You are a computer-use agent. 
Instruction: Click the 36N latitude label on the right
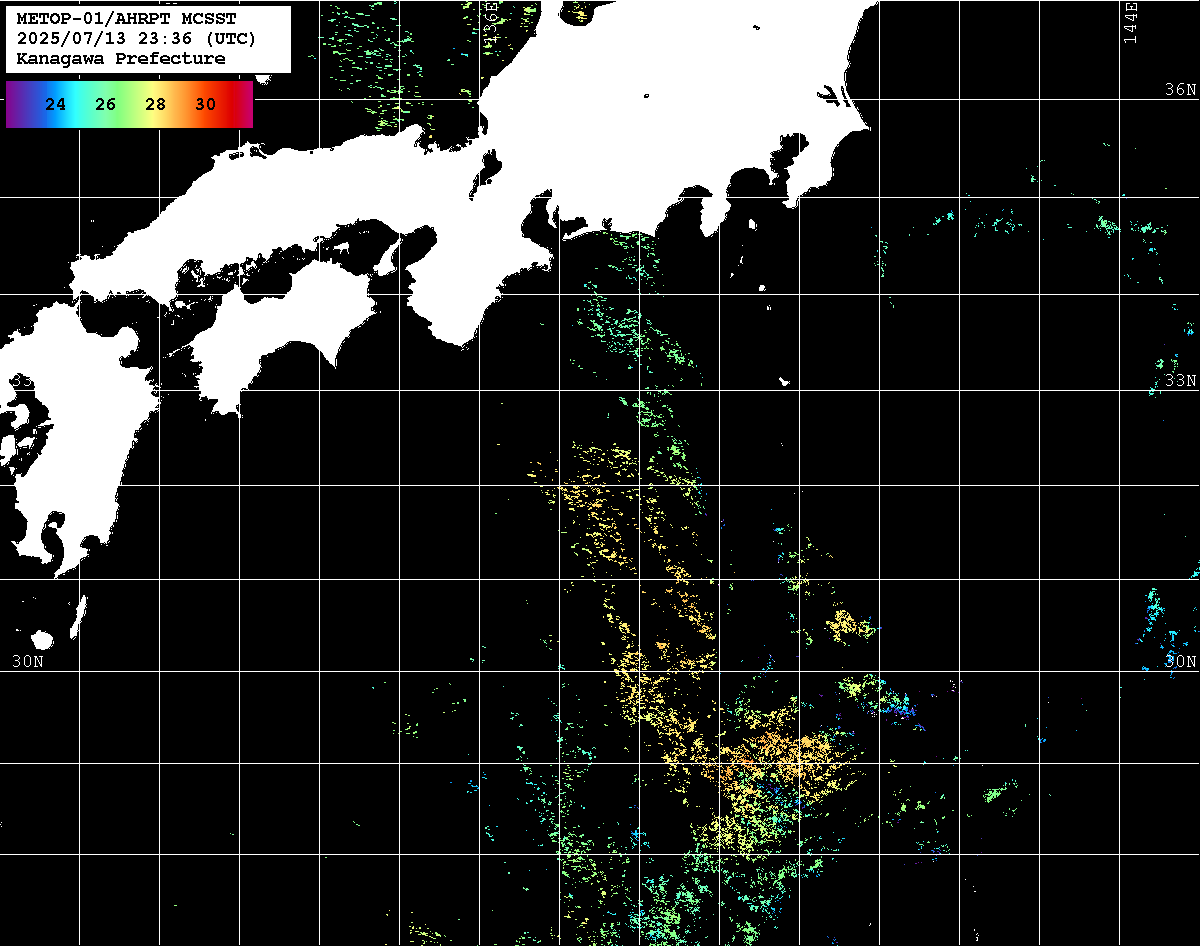(x=1181, y=89)
